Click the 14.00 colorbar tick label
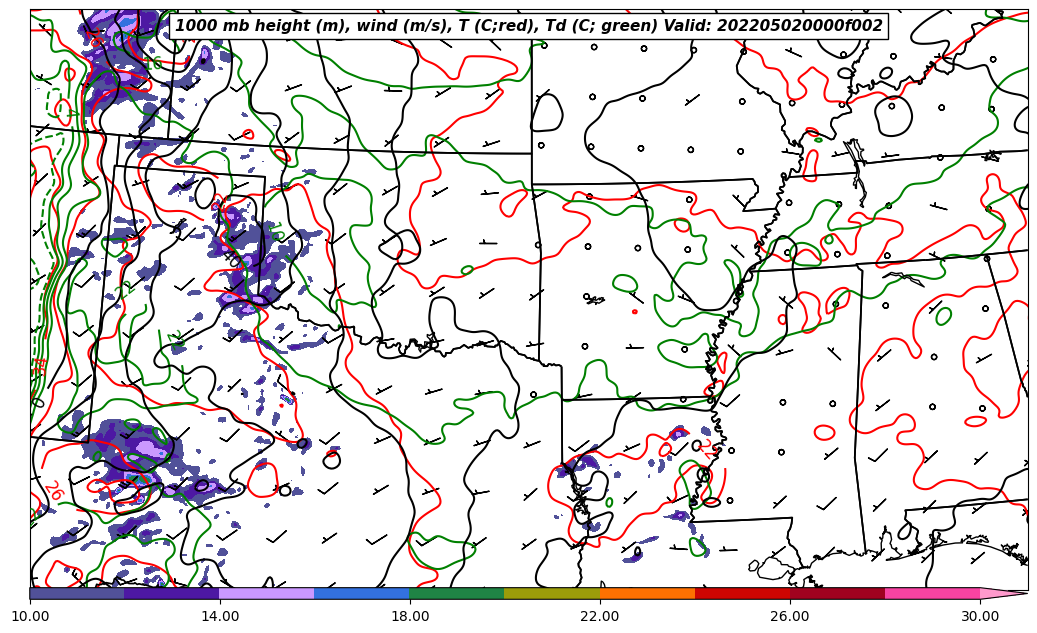The width and height of the screenshot is (1037, 633). (x=220, y=616)
